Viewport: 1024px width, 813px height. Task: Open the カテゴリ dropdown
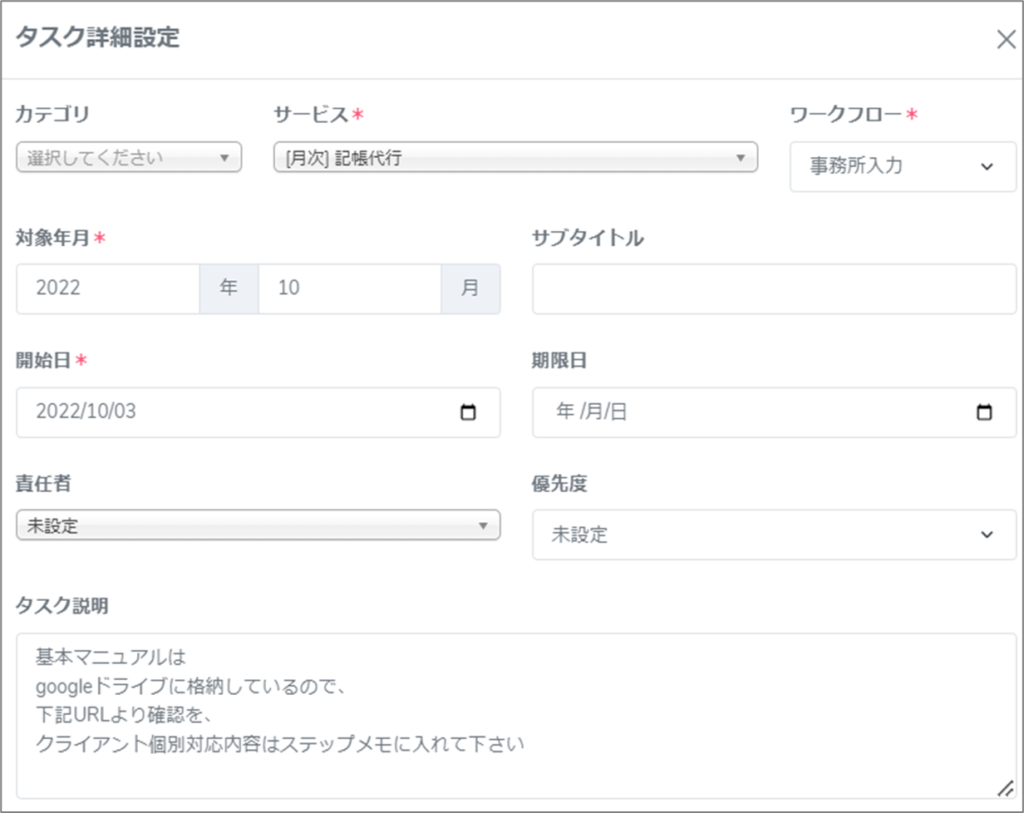(129, 157)
